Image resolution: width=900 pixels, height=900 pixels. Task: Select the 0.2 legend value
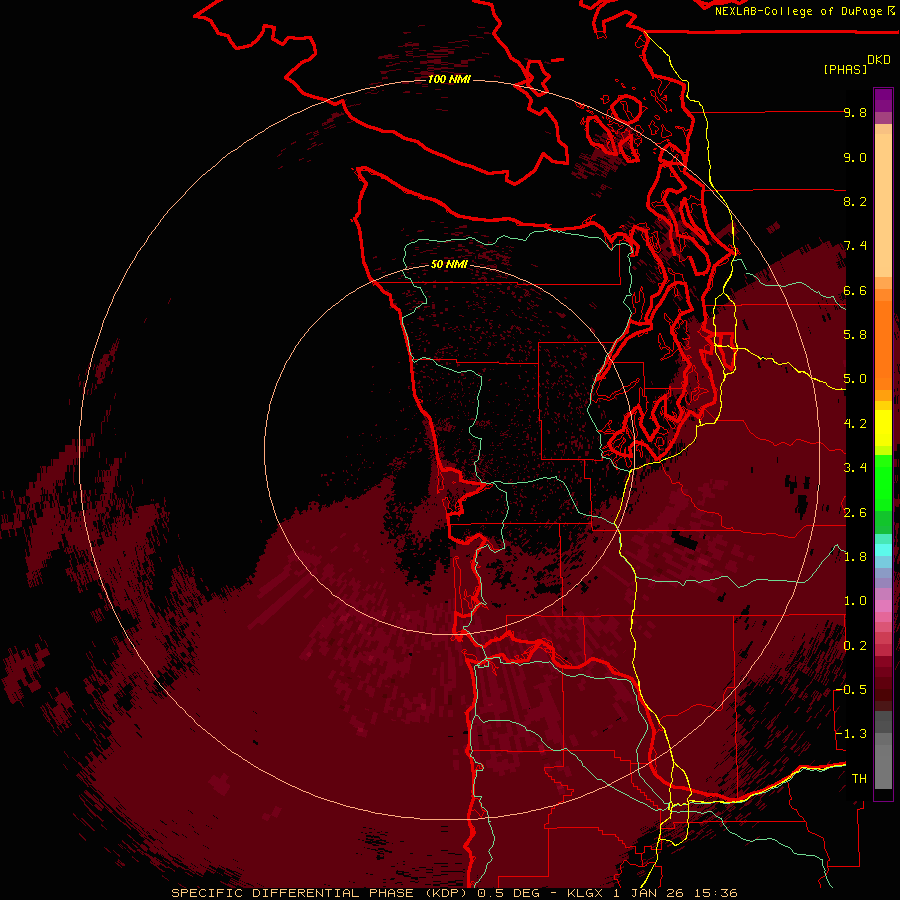pyautogui.click(x=855, y=646)
